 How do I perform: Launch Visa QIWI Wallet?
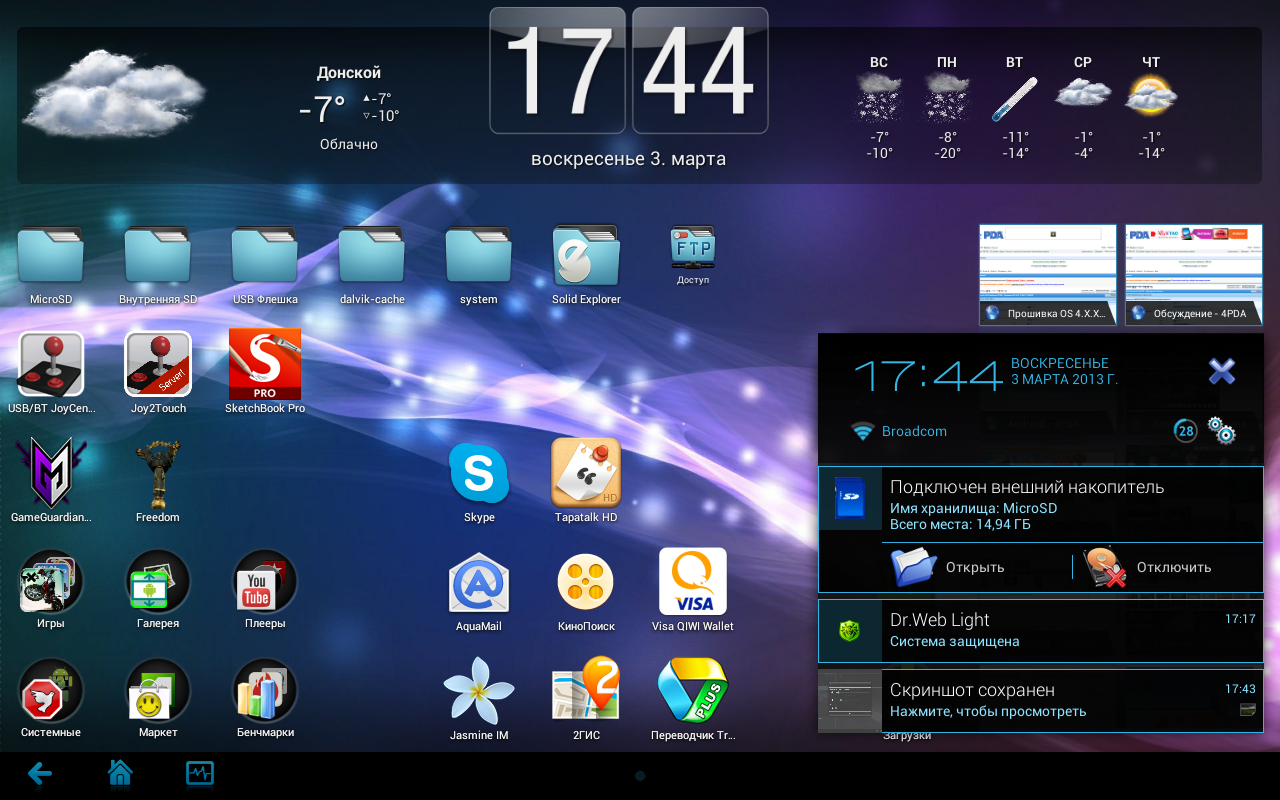click(x=693, y=583)
